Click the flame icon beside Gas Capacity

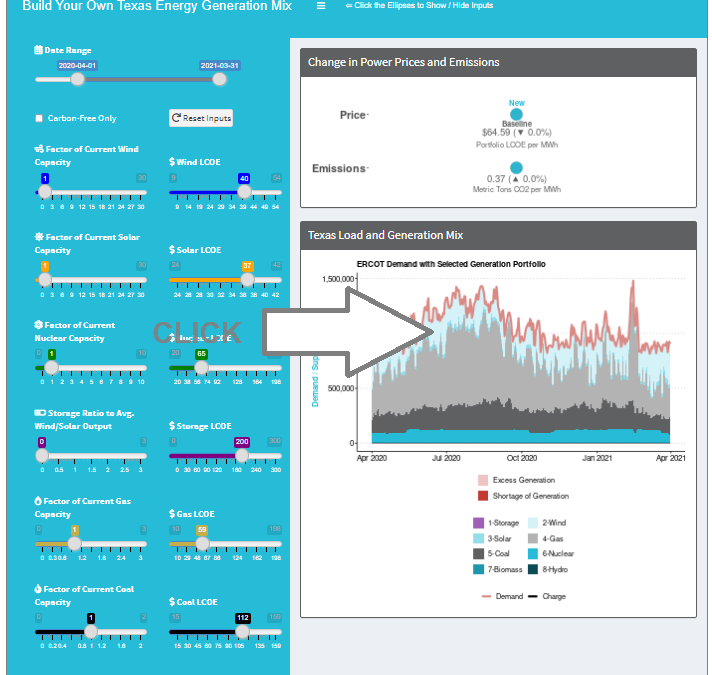point(38,501)
